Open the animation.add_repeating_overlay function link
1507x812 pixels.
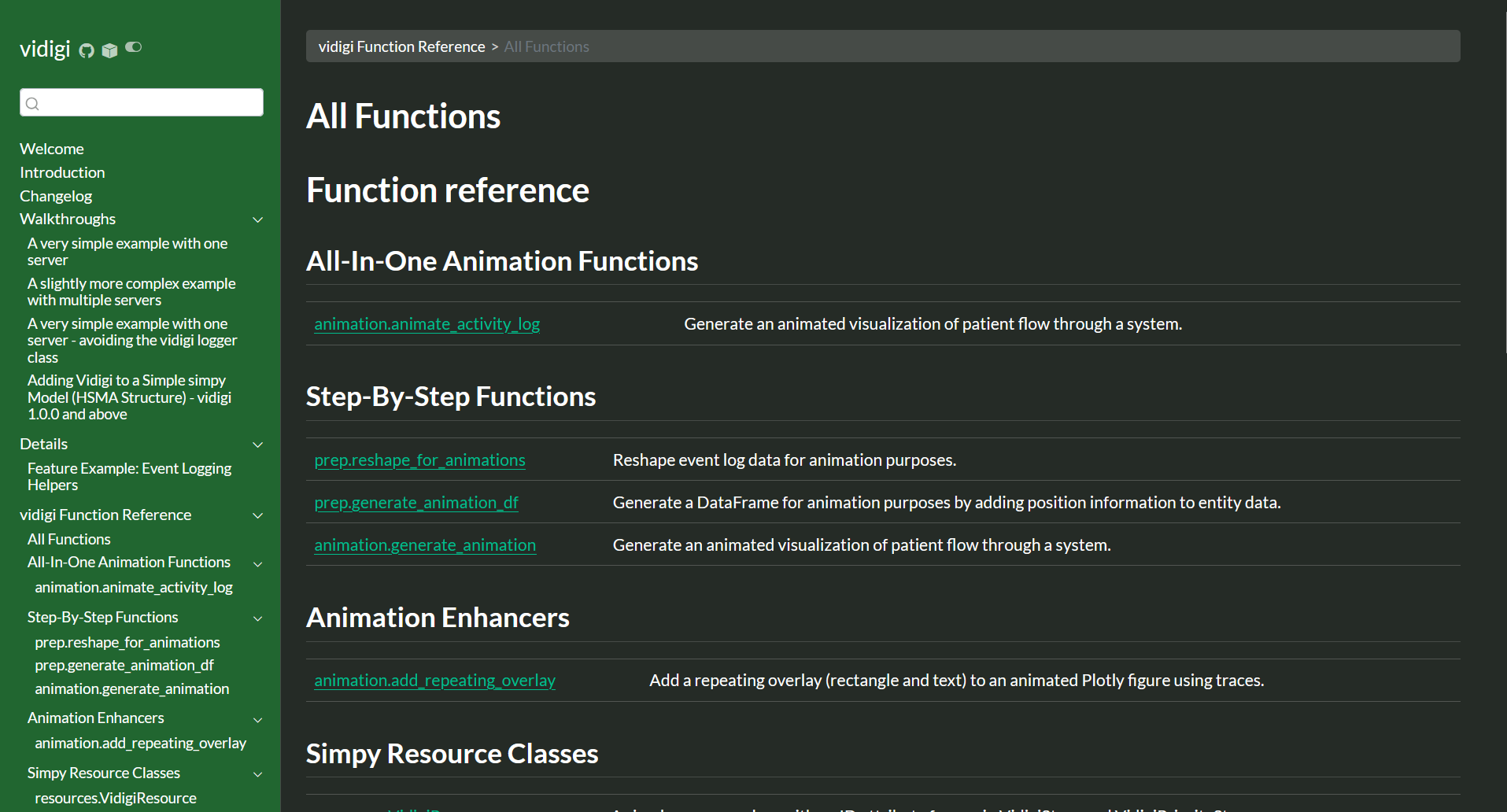click(434, 680)
